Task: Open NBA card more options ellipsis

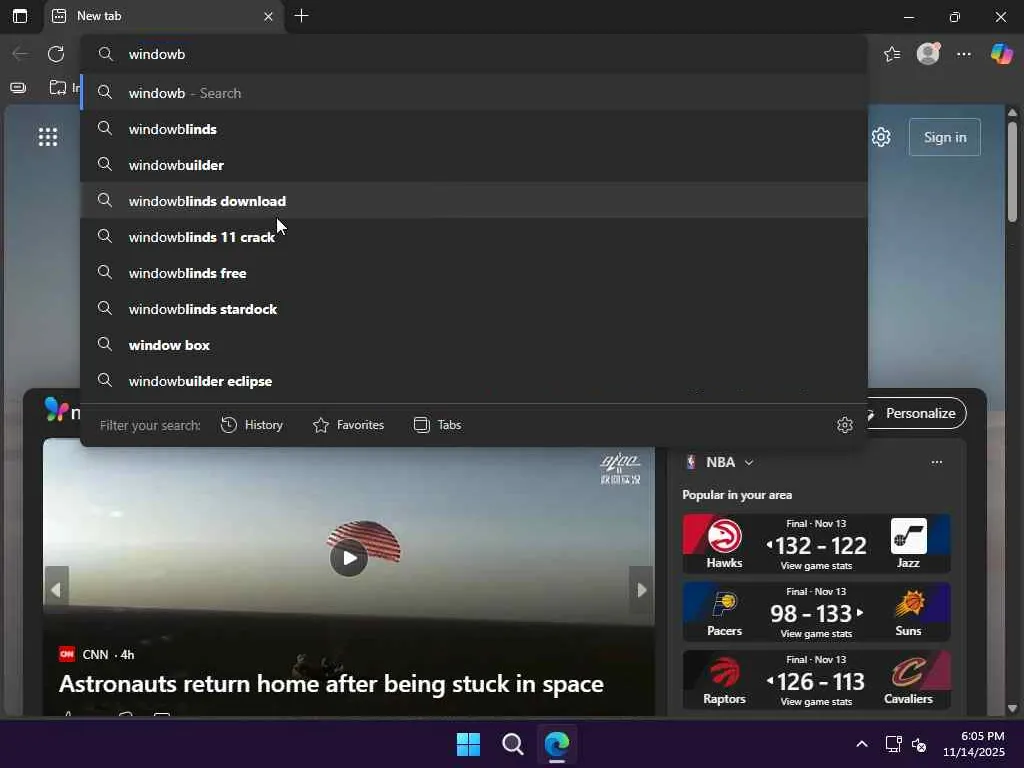Action: [936, 462]
